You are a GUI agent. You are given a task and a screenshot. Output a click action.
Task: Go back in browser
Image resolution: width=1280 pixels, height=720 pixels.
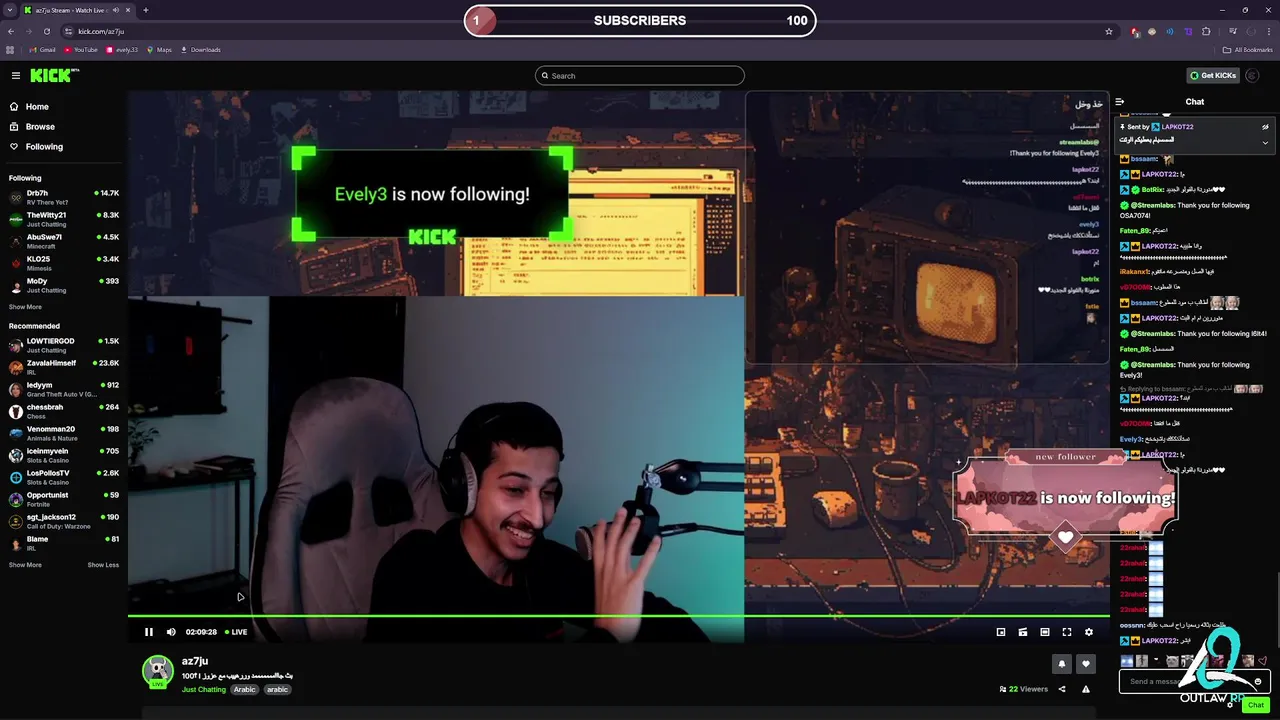[10, 31]
